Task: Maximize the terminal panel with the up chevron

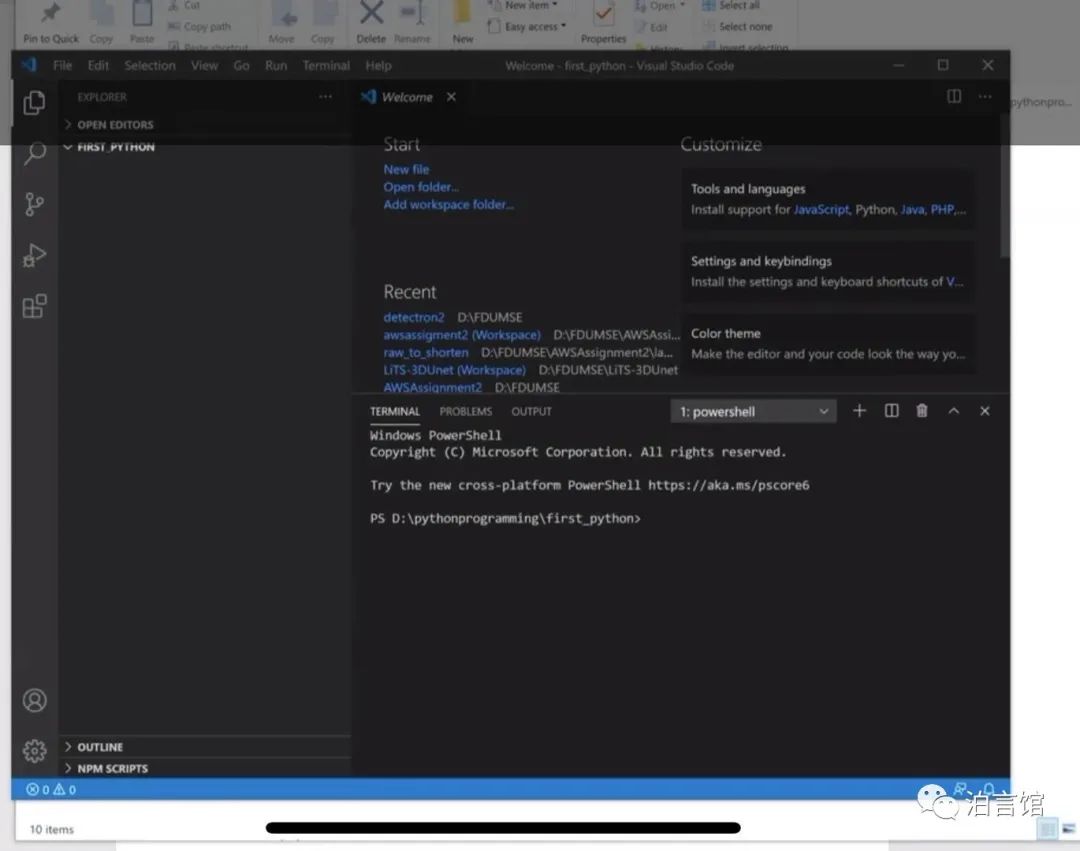Action: (x=953, y=411)
